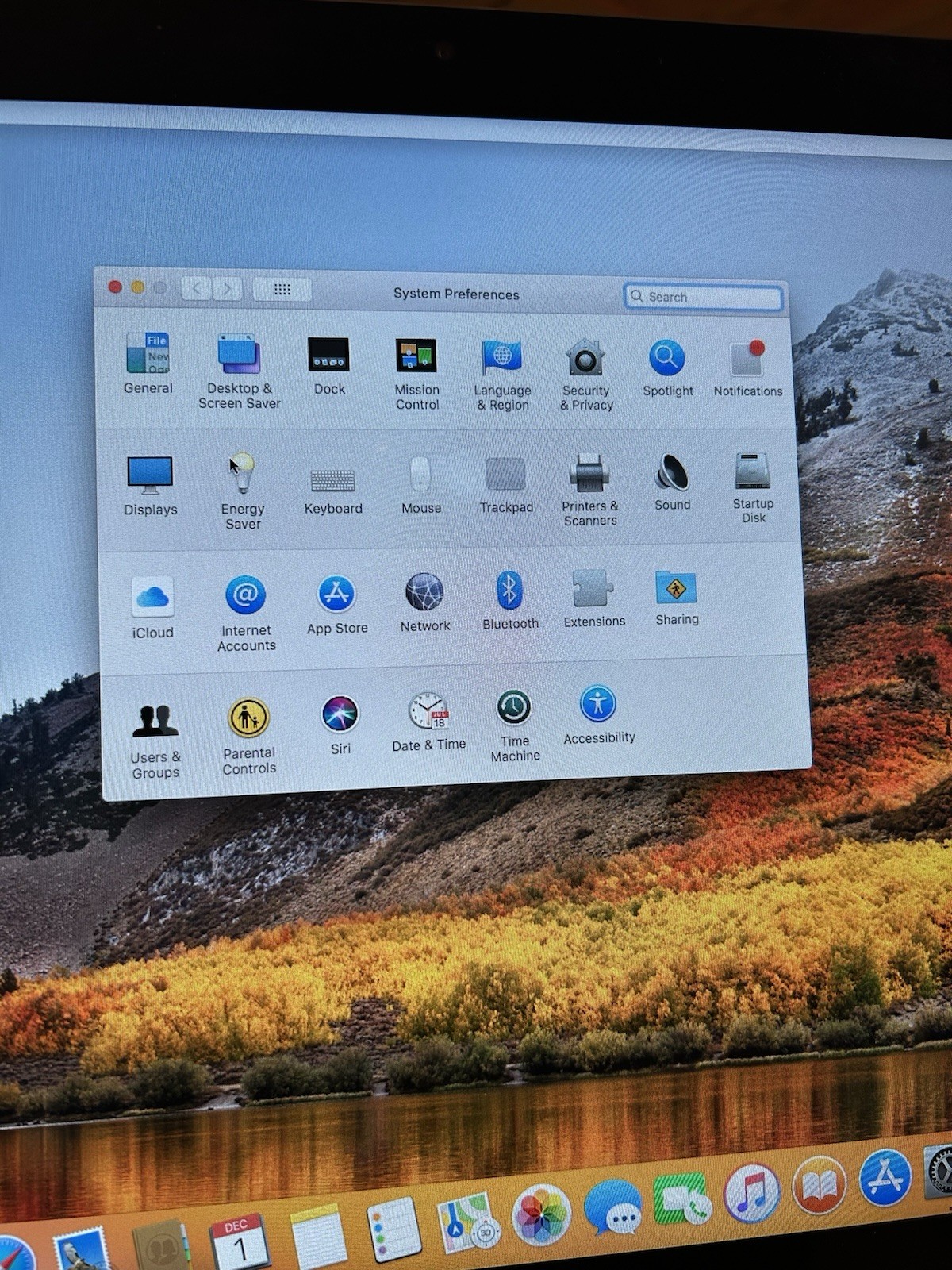The width and height of the screenshot is (952, 1270).
Task: Open Photos from the Dock
Action: tap(541, 1214)
